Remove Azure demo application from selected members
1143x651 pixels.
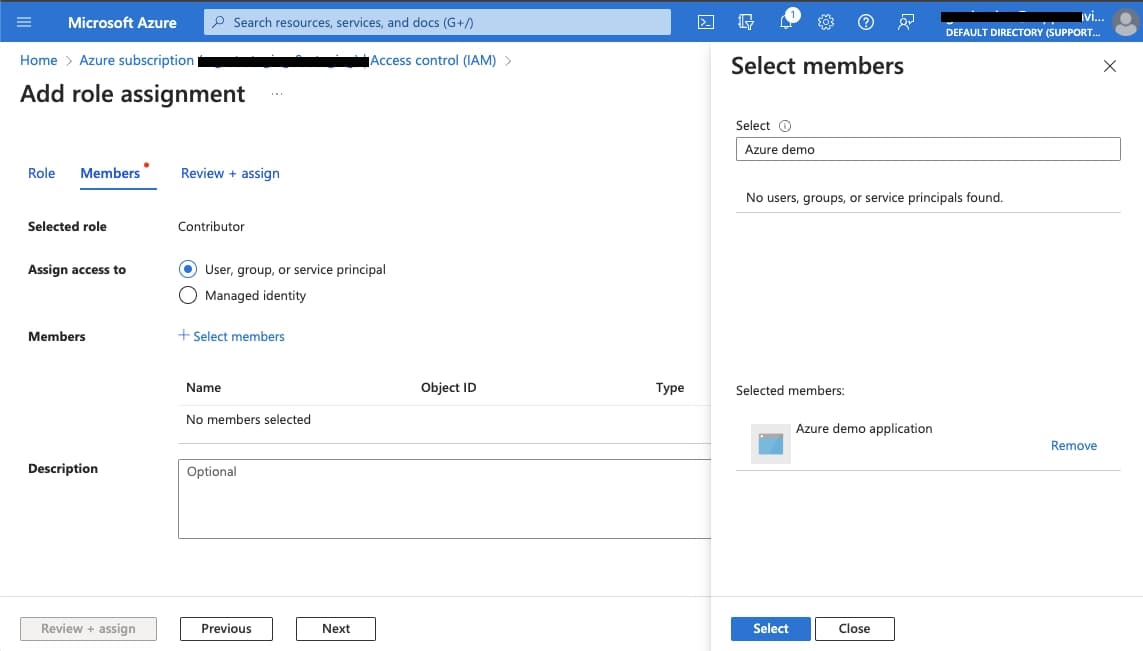coord(1073,445)
